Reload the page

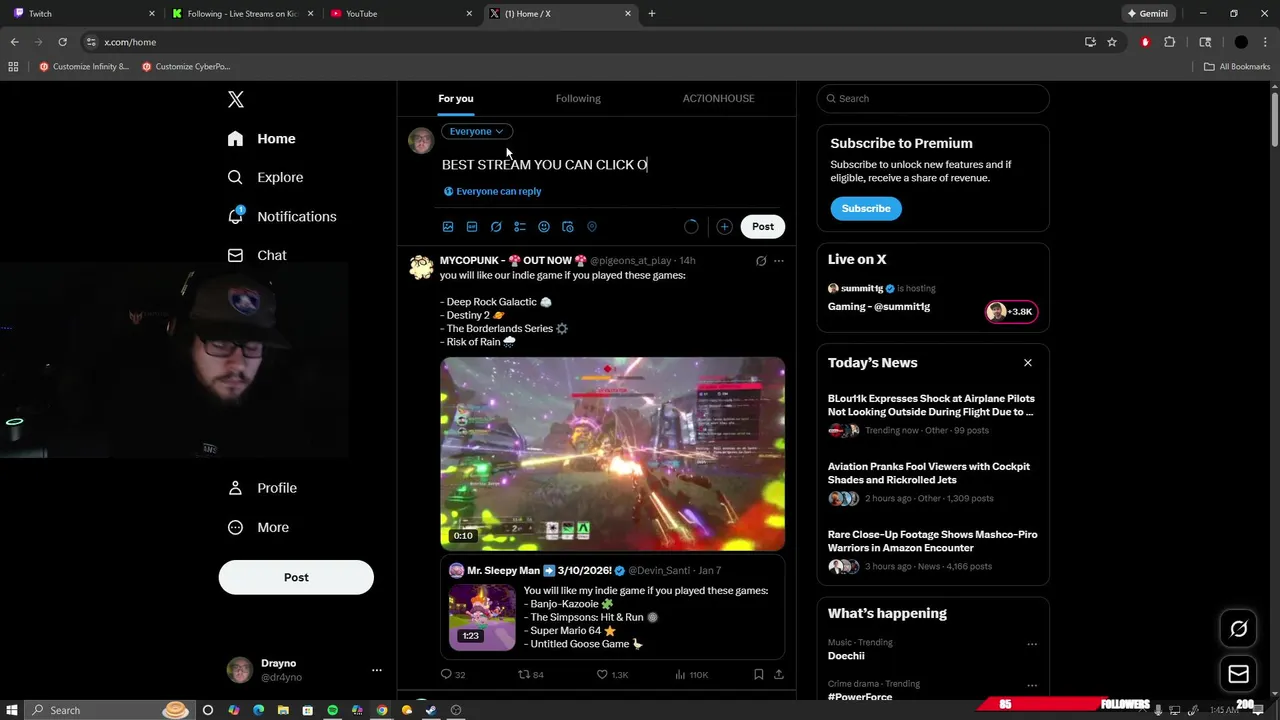coord(62,42)
